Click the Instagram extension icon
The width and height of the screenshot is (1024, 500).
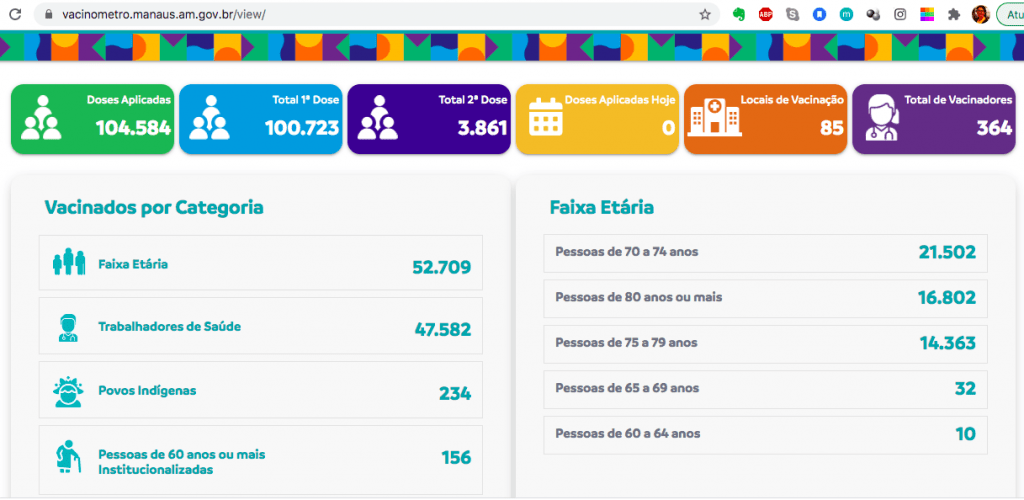pos(900,14)
